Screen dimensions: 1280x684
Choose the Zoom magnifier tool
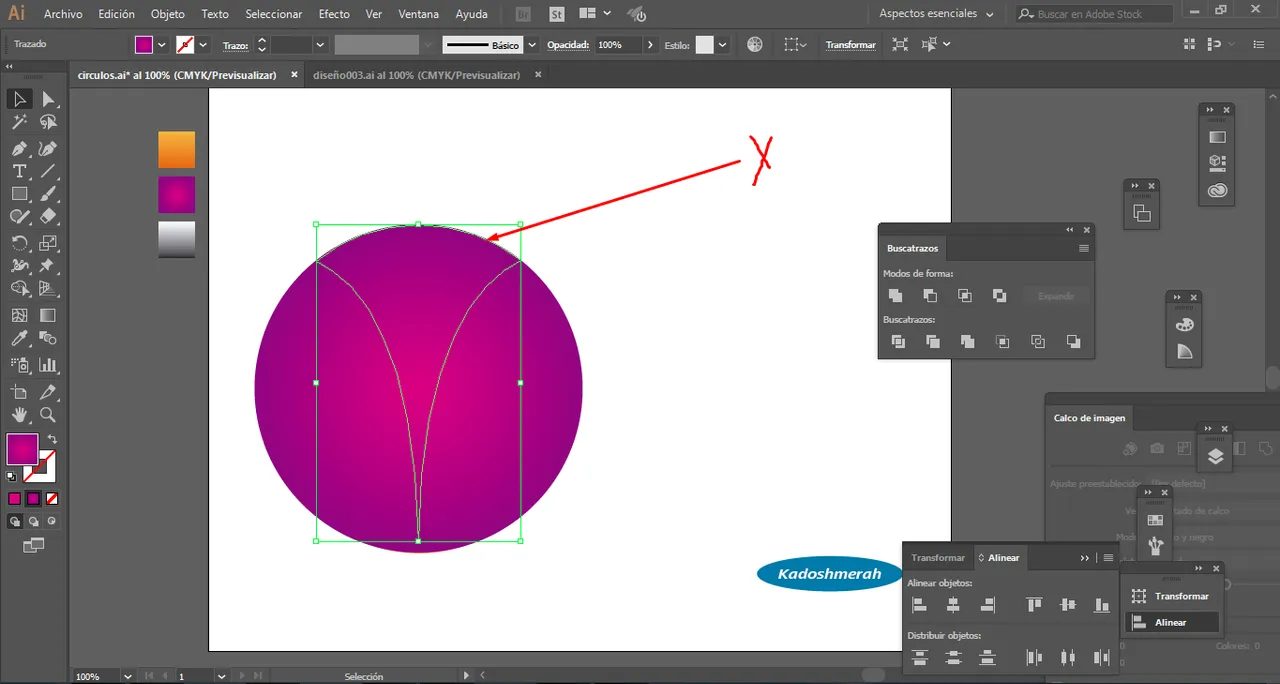(x=47, y=415)
